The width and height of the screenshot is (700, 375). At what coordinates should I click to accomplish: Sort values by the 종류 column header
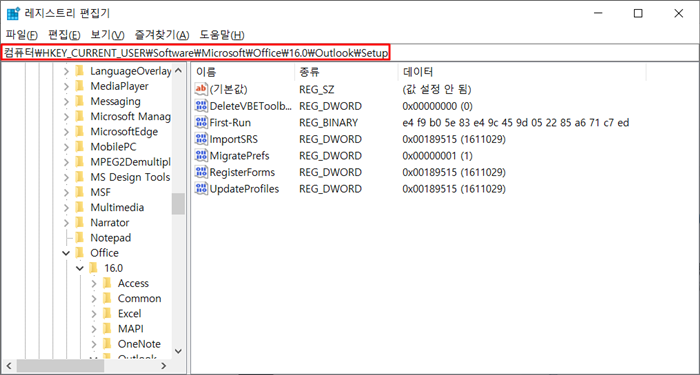(346, 71)
